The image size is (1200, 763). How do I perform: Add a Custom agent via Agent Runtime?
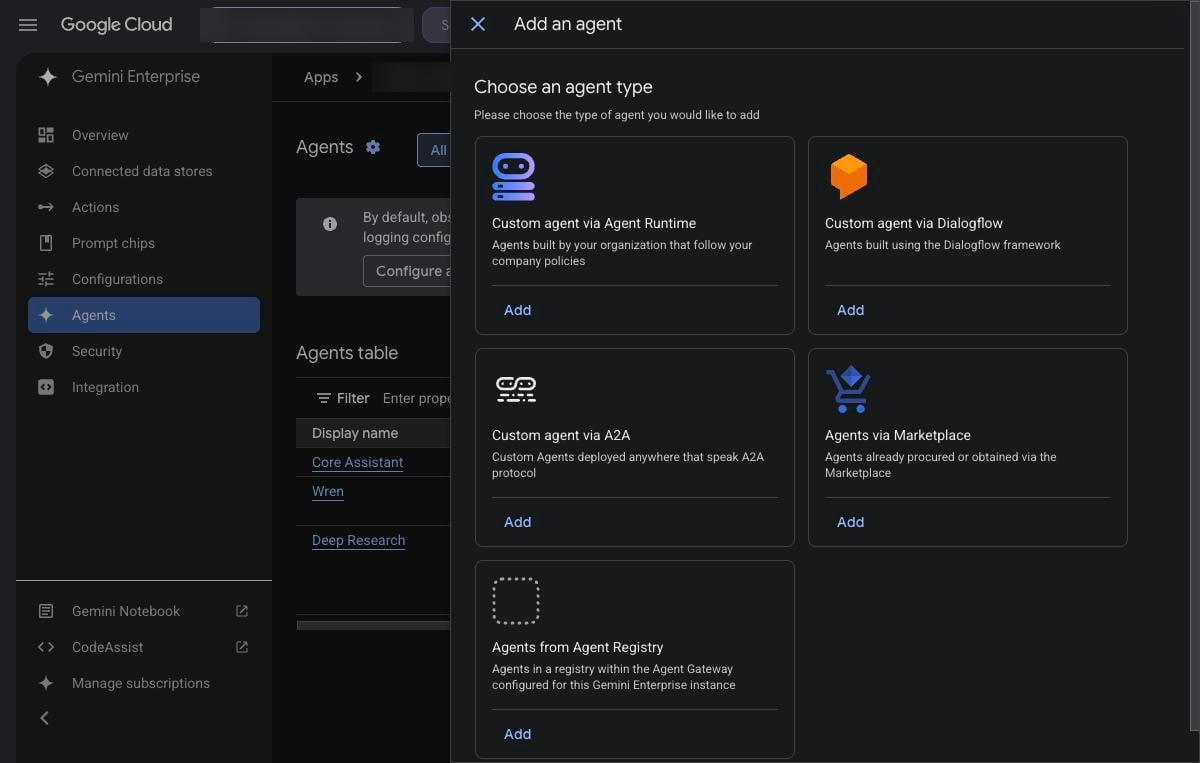pos(517,310)
